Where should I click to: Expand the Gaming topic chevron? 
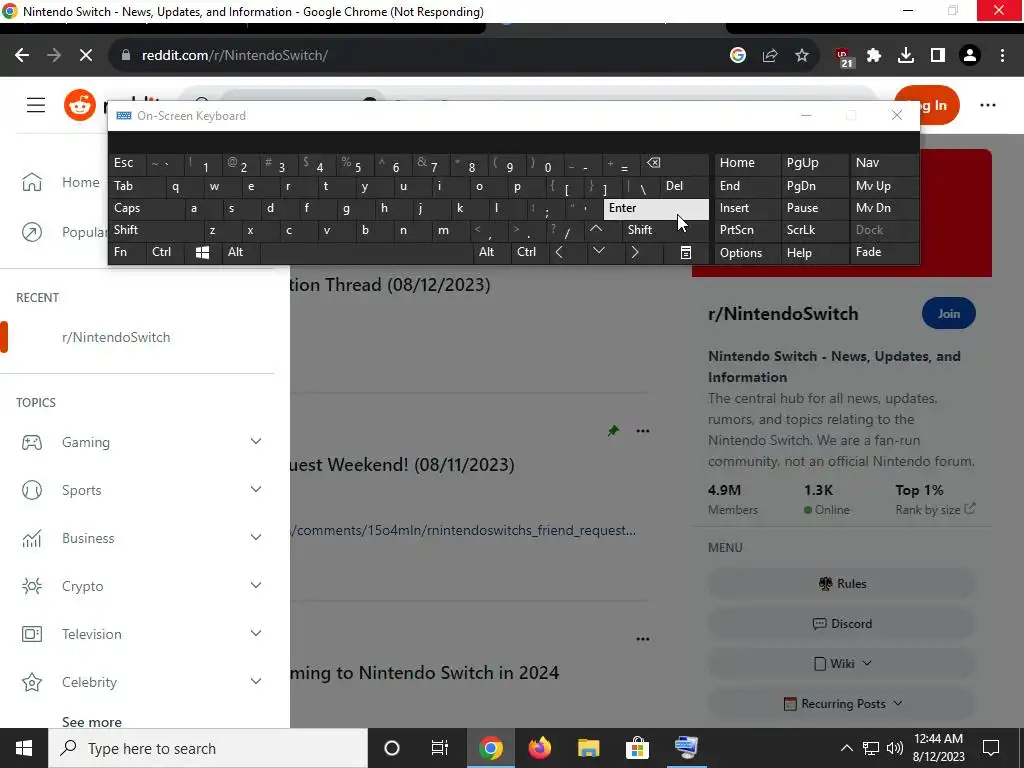pyautogui.click(x=256, y=441)
